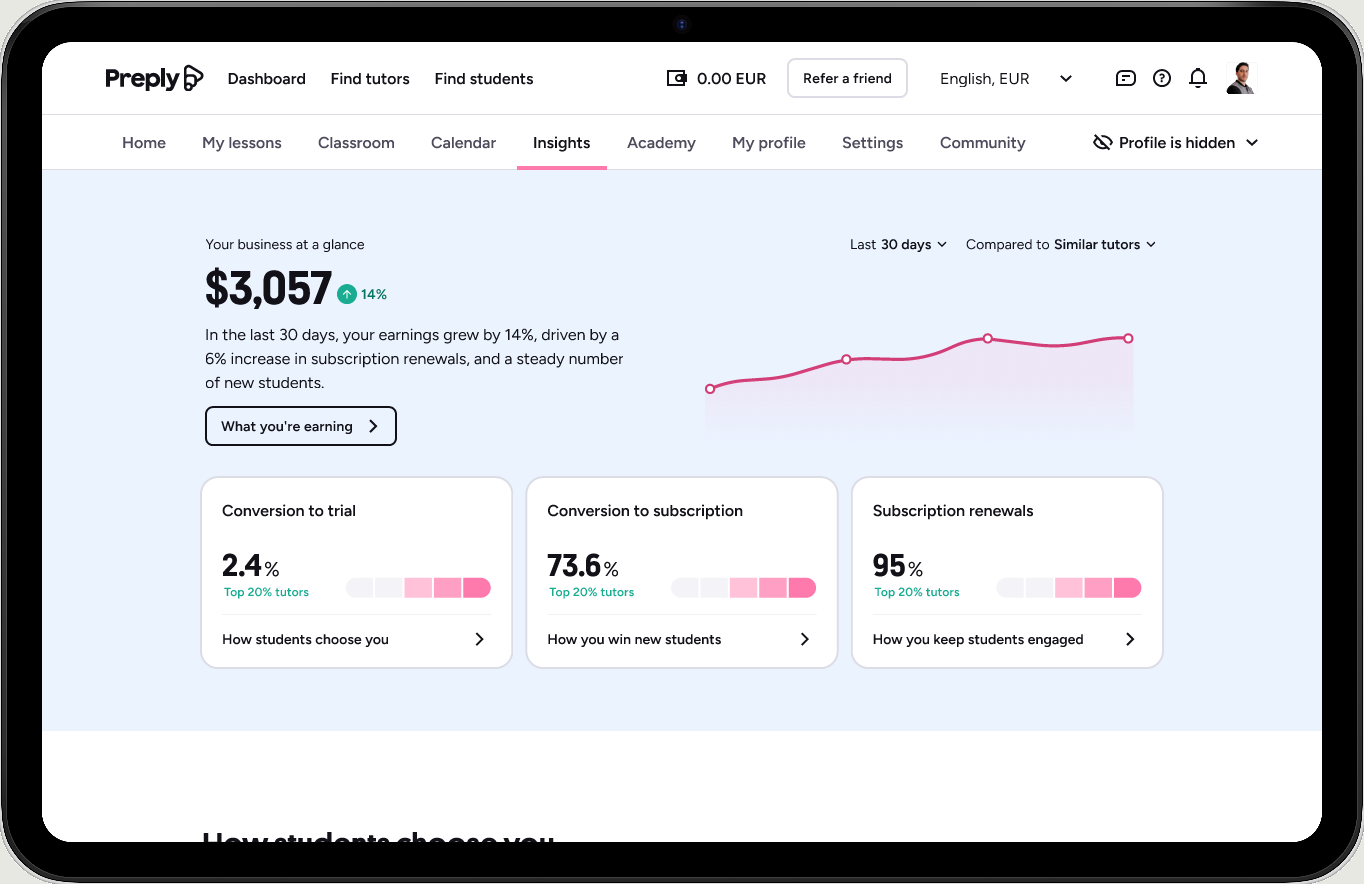Click the Refer a friend button
The width and height of the screenshot is (1364, 884).
pyautogui.click(x=847, y=78)
